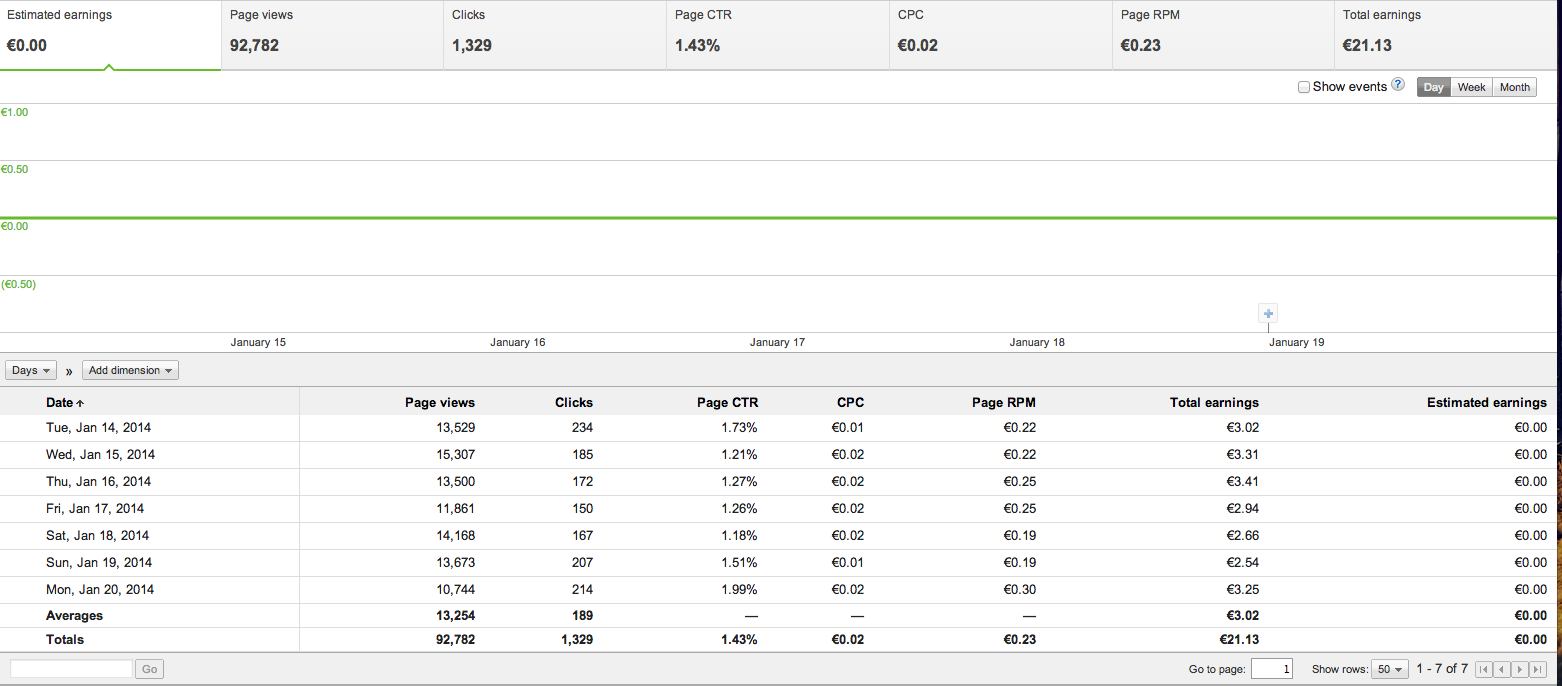Click the Show events help question mark icon
This screenshot has height=686, width=1562.
click(1398, 86)
